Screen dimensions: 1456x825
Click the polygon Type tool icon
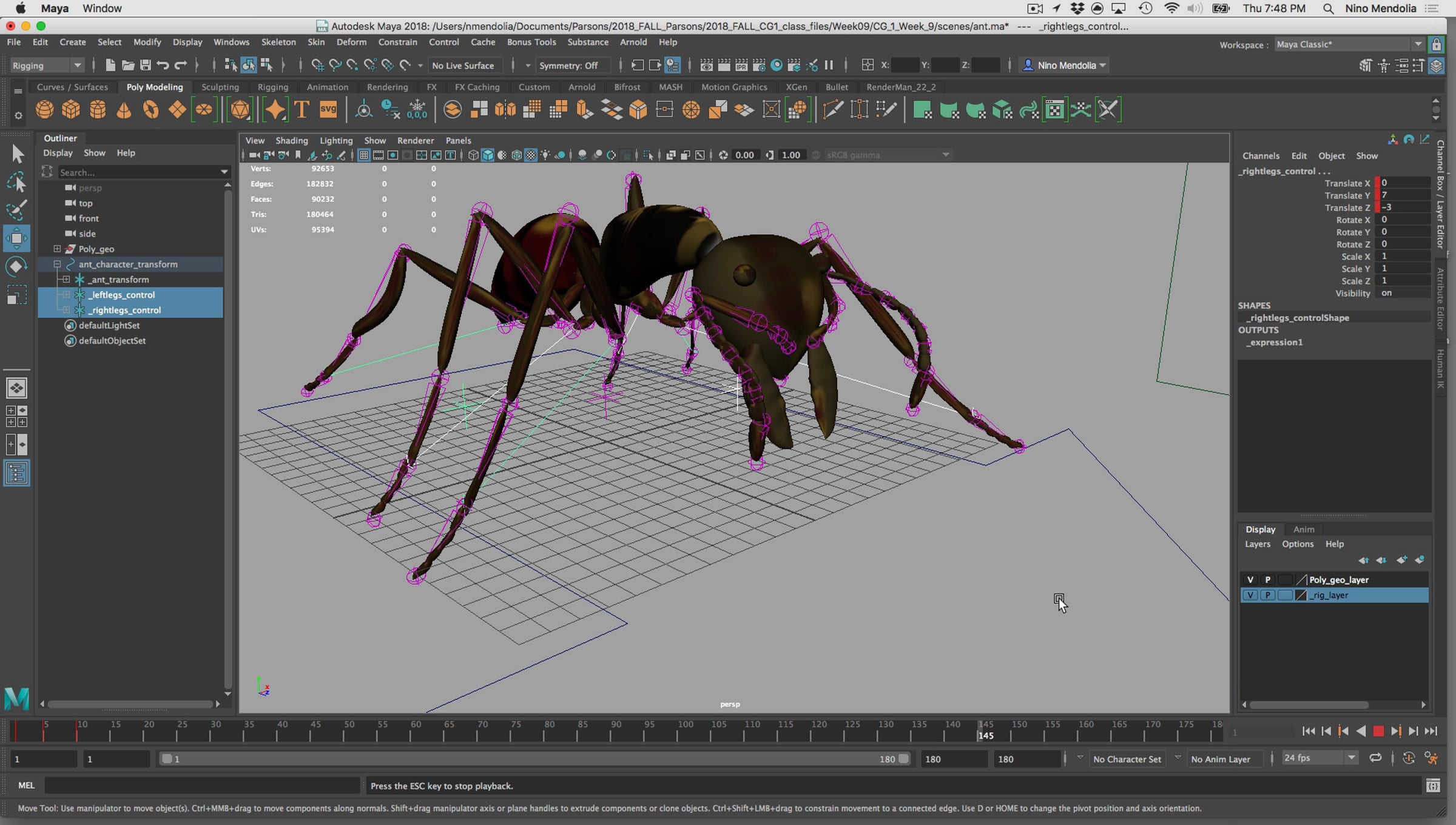point(302,110)
